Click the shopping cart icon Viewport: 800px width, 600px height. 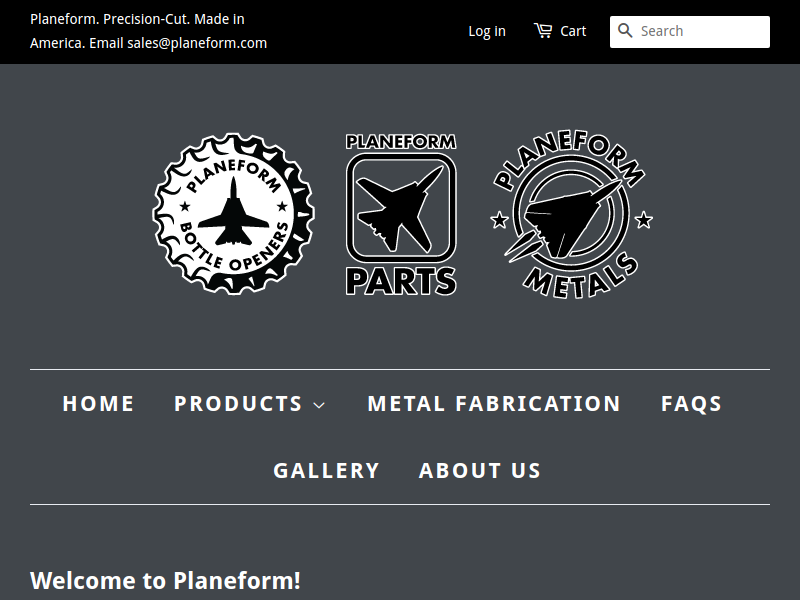[x=543, y=31]
